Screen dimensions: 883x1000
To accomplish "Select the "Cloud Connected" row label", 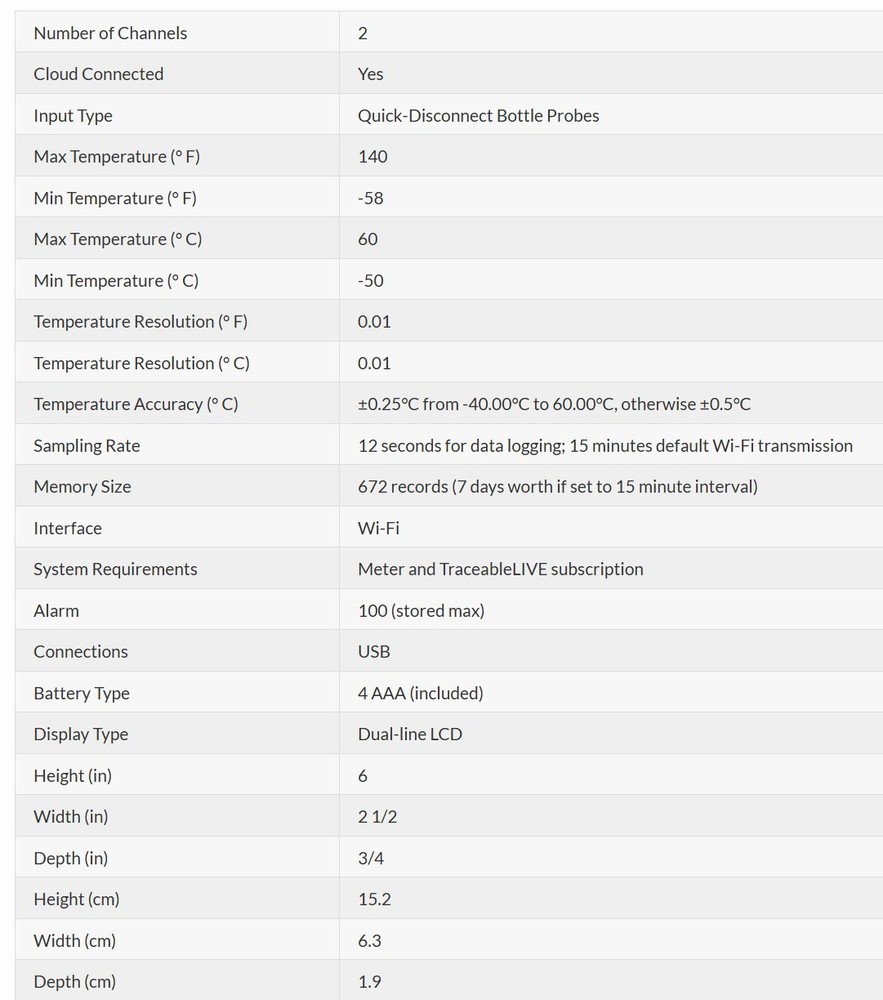I will pos(98,74).
